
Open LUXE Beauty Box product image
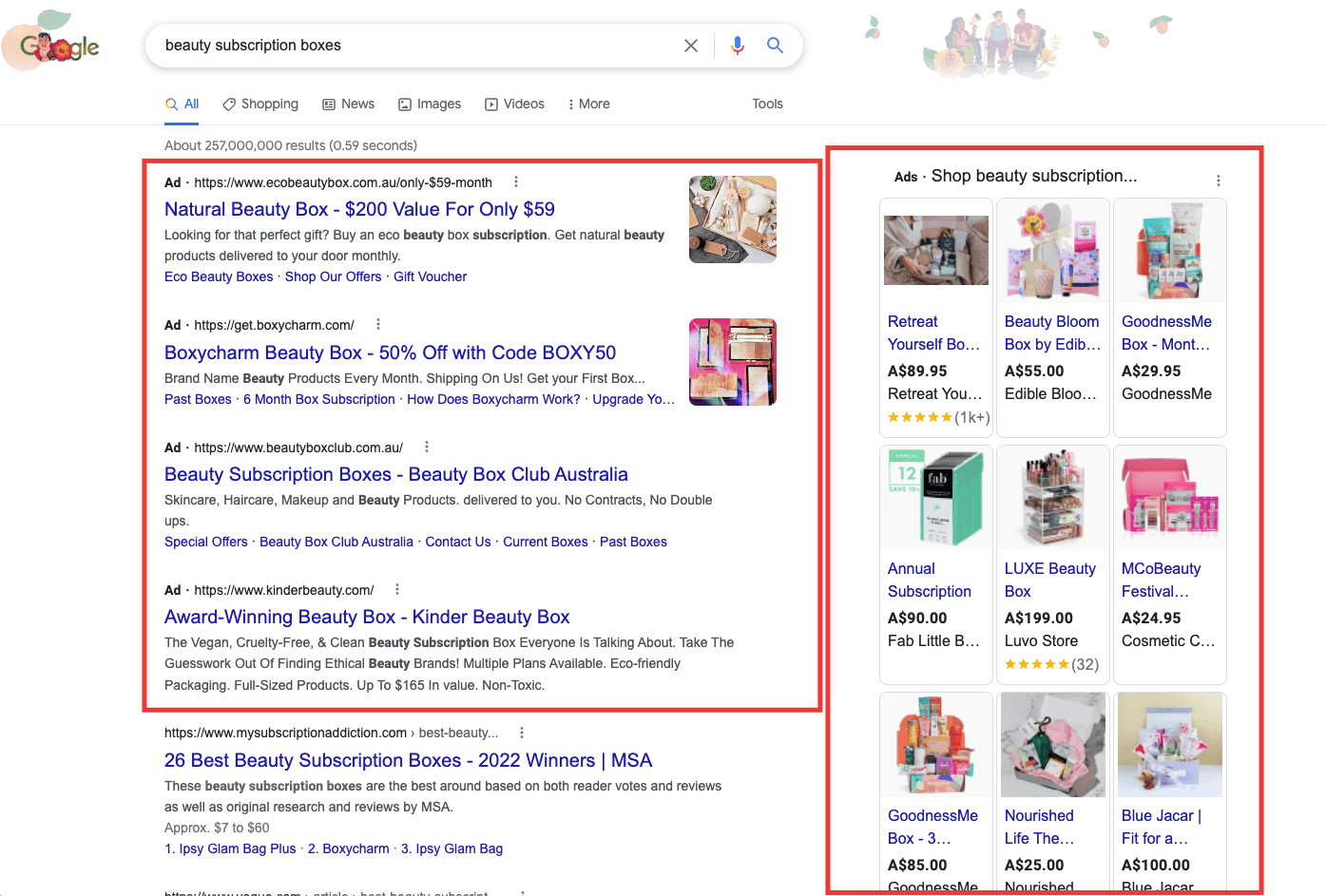[1053, 498]
